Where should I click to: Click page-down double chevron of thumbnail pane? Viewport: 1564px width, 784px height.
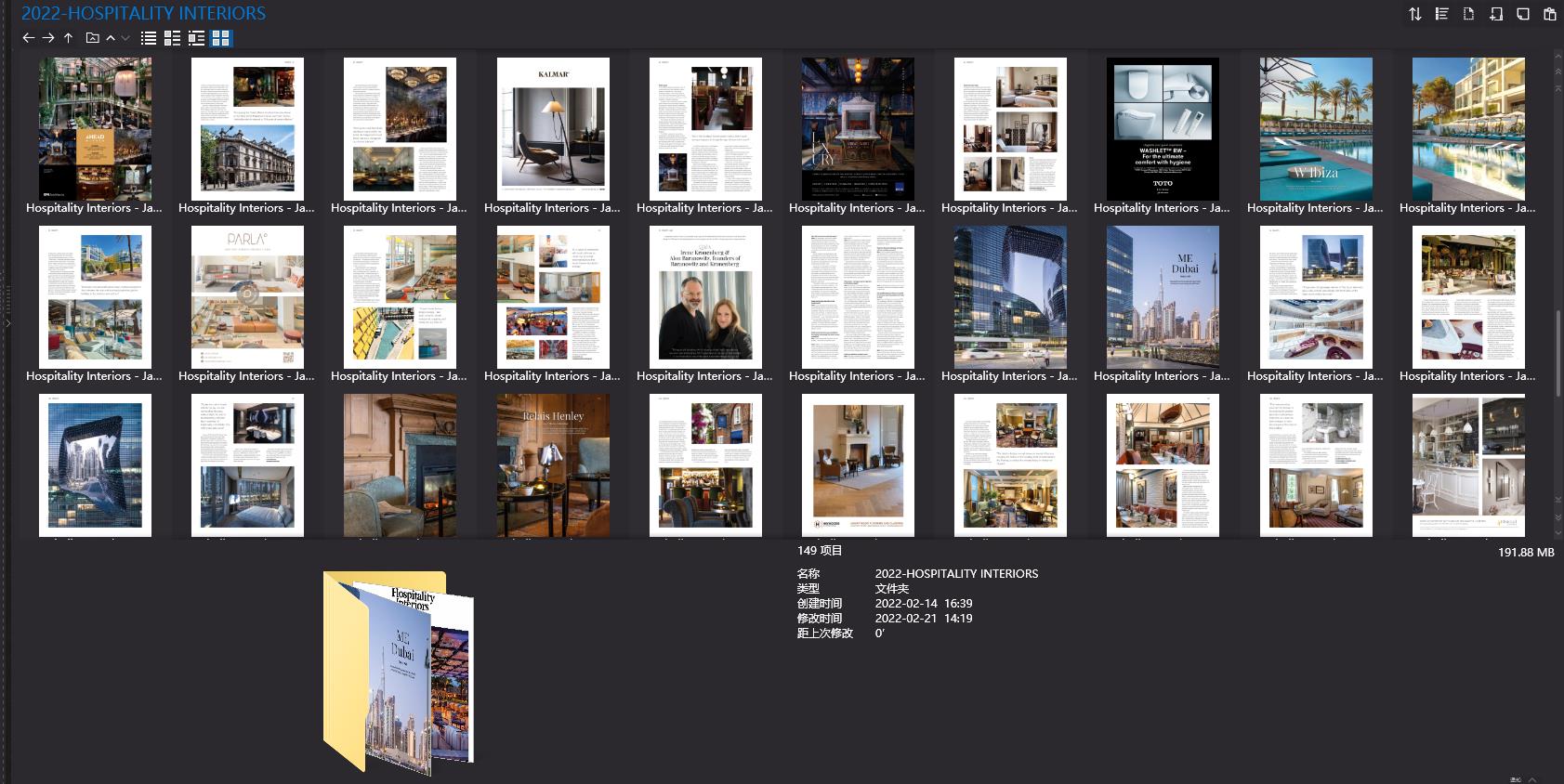tap(1558, 516)
